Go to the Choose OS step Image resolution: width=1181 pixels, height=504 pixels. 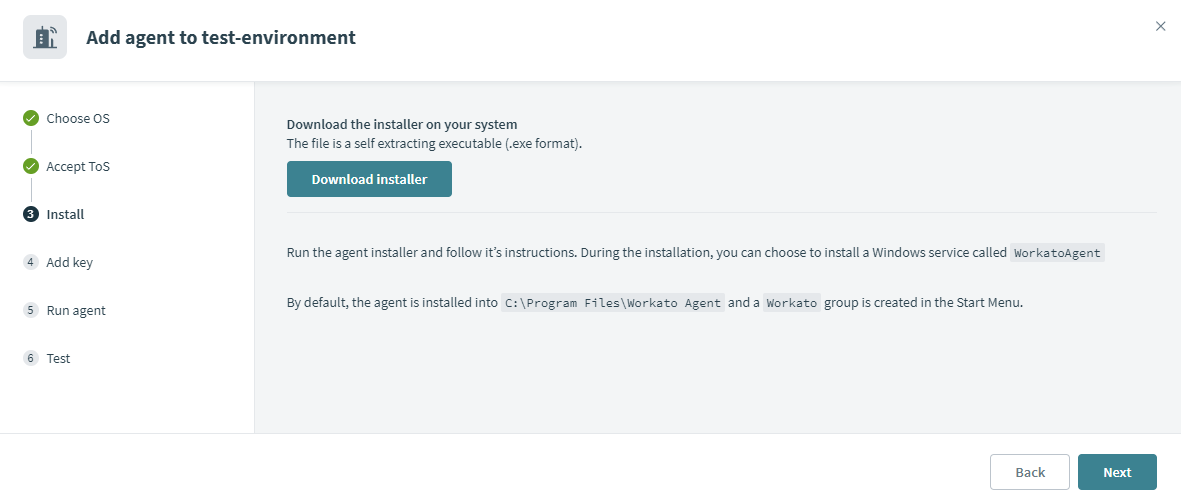pos(78,118)
